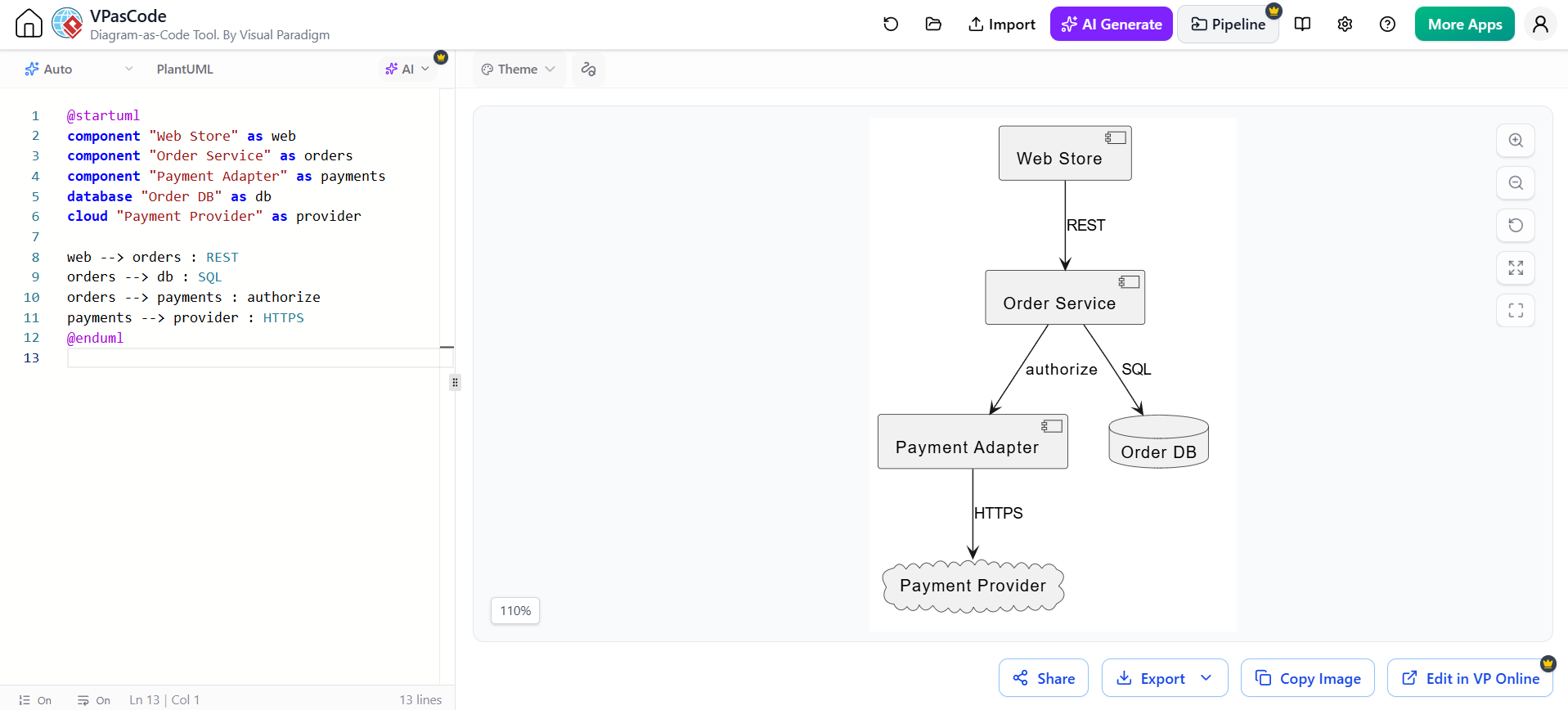This screenshot has height=710, width=1568.
Task: Select the Payment Provider cloud shape
Action: point(973,586)
